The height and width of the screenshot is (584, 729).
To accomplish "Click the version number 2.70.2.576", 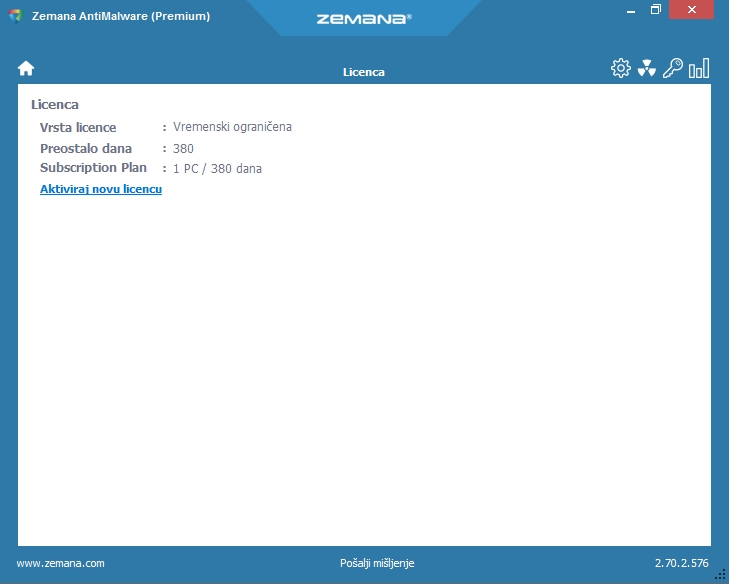I will coord(682,563).
